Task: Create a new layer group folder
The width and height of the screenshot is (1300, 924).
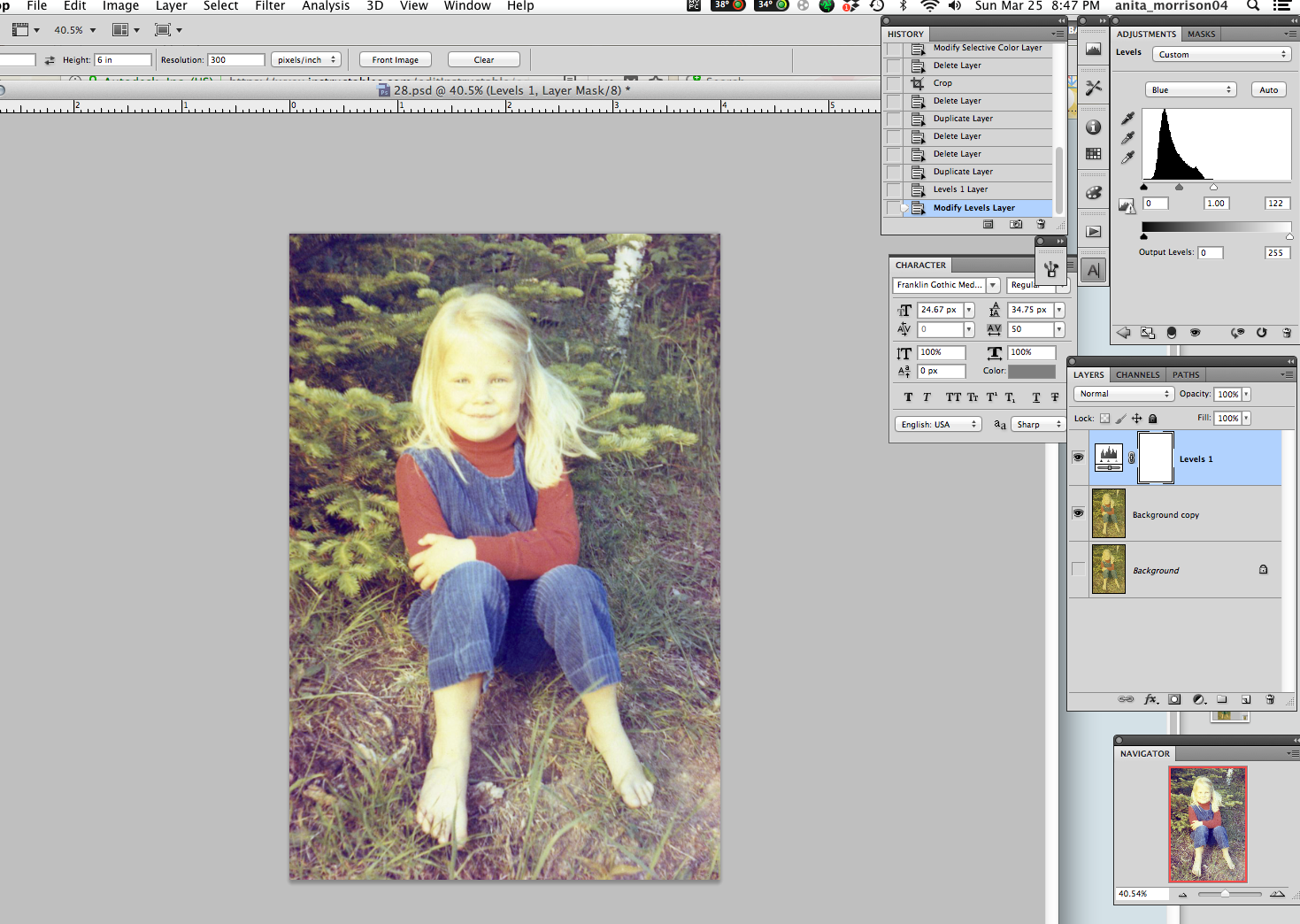Action: 1222,699
